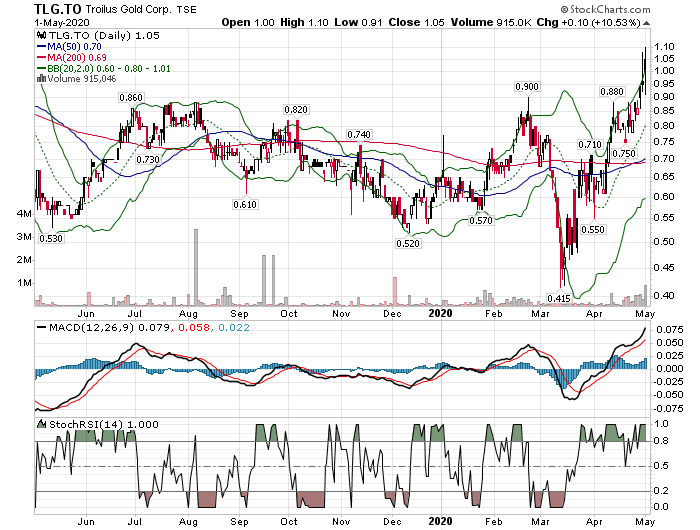This screenshot has height=530, width=700.
Task: Click the MA(50) 0.70 legend entry
Action: [x=75, y=46]
